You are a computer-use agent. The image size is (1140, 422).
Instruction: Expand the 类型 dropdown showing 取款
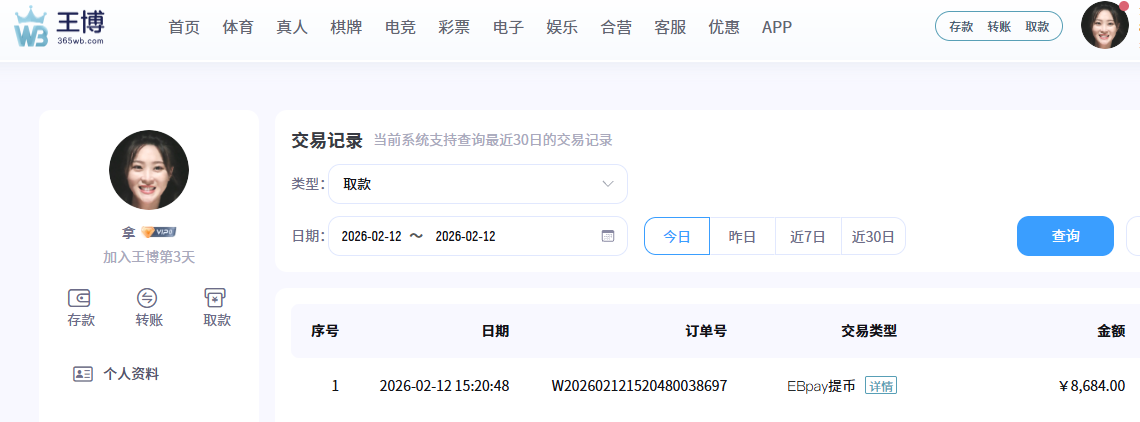[x=478, y=184]
